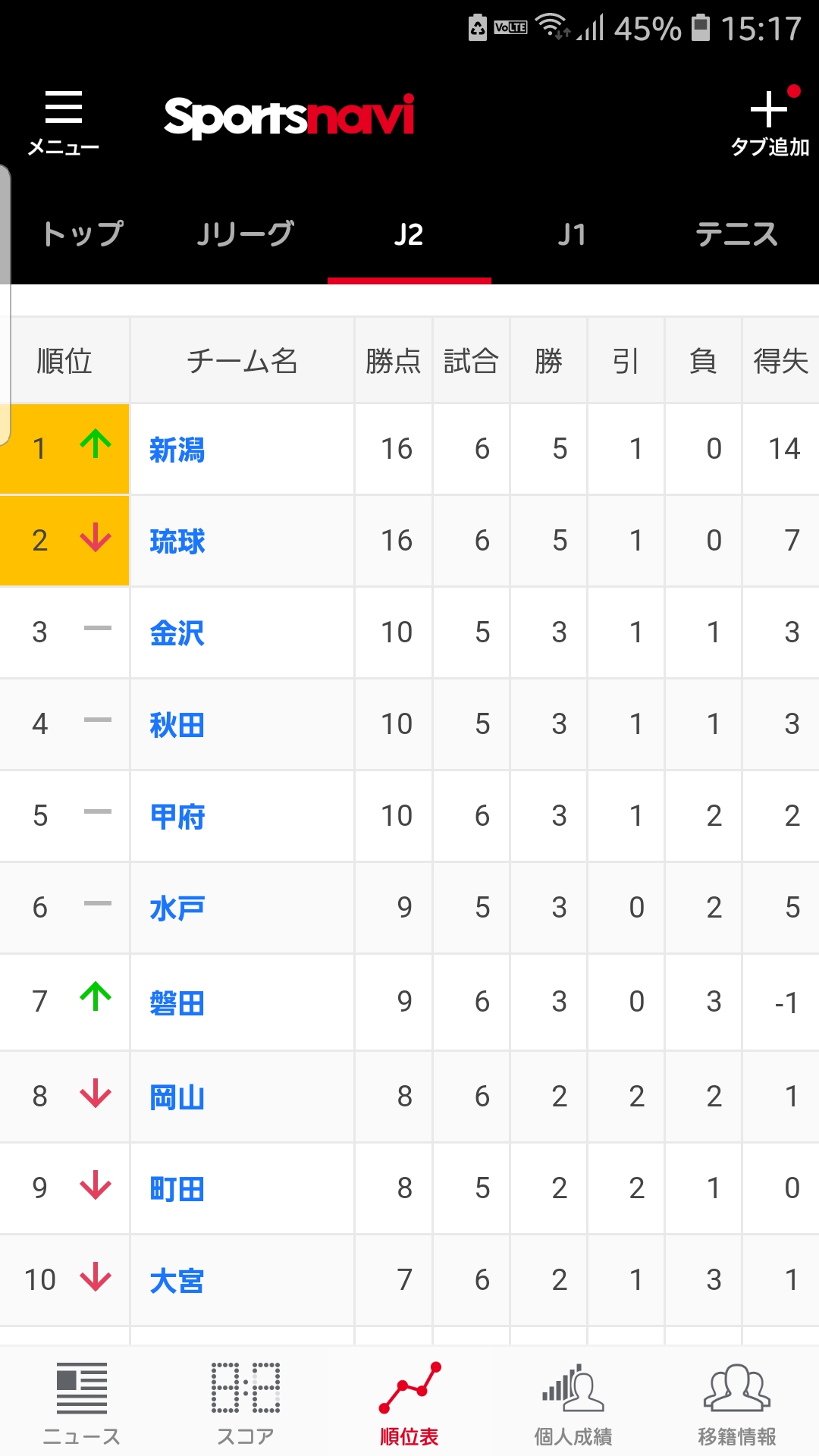Switch to the トップ tab
The height and width of the screenshot is (1456, 819).
pos(82,234)
